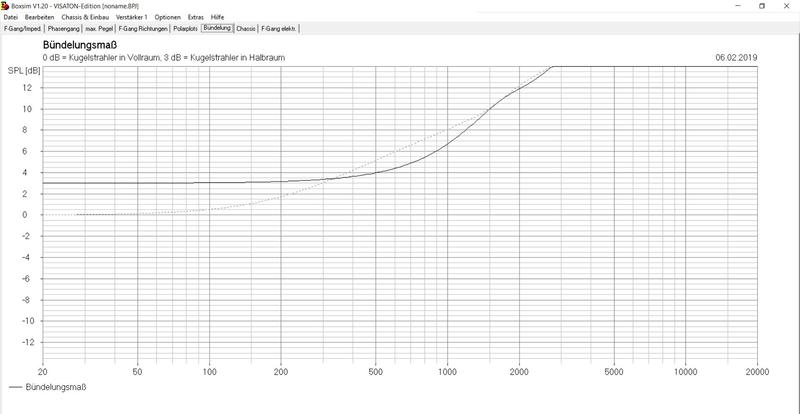
Task: Switch to the max. Pegel tab
Action: (99, 29)
